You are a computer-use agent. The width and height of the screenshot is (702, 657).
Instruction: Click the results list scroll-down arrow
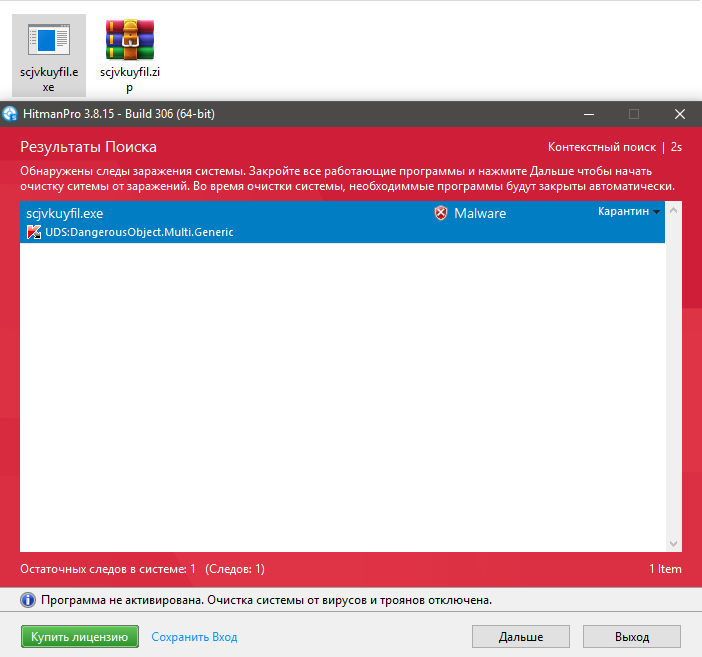[x=673, y=543]
